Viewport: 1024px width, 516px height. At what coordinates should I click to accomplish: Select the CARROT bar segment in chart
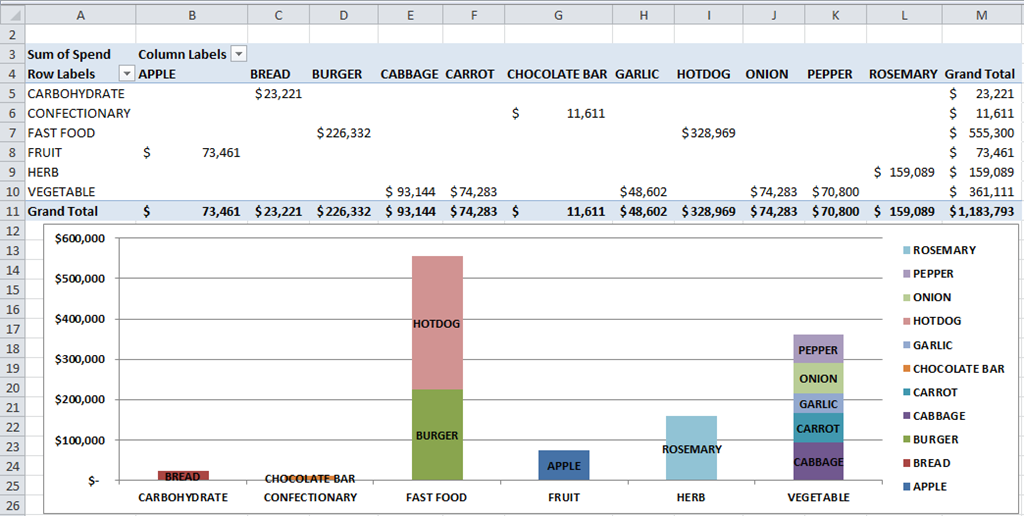(818, 427)
